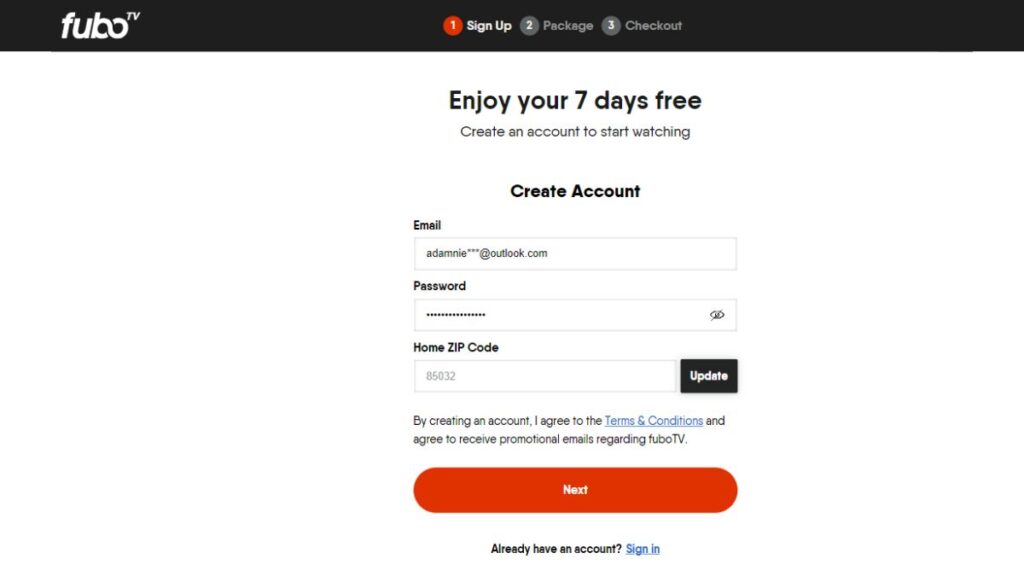
Task: Click the Create Account heading
Action: coord(575,191)
